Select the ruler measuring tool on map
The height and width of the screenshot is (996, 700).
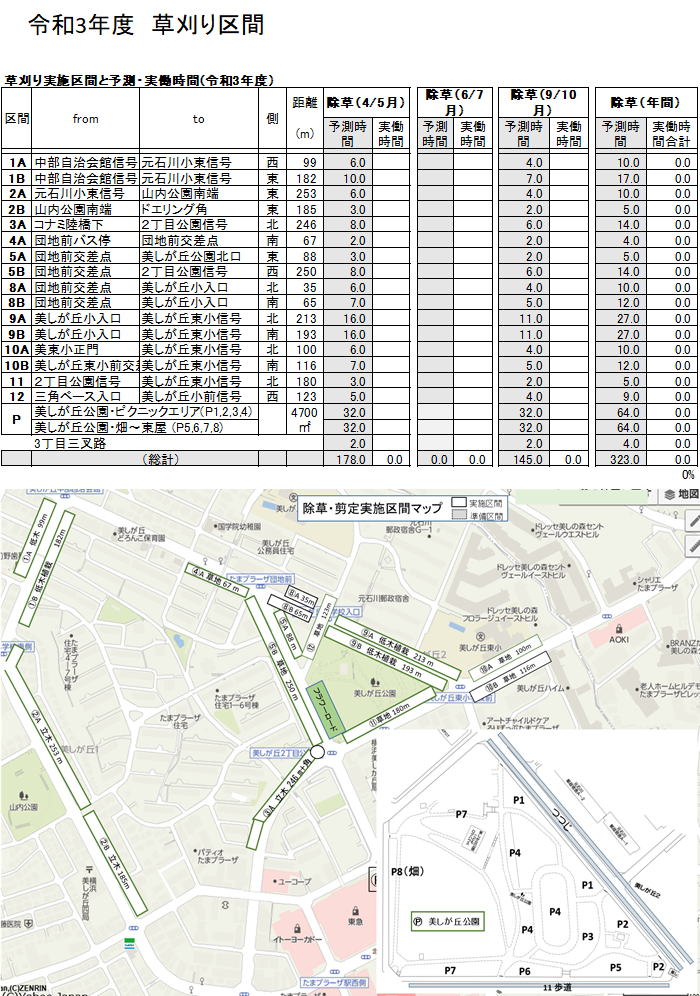point(694,545)
